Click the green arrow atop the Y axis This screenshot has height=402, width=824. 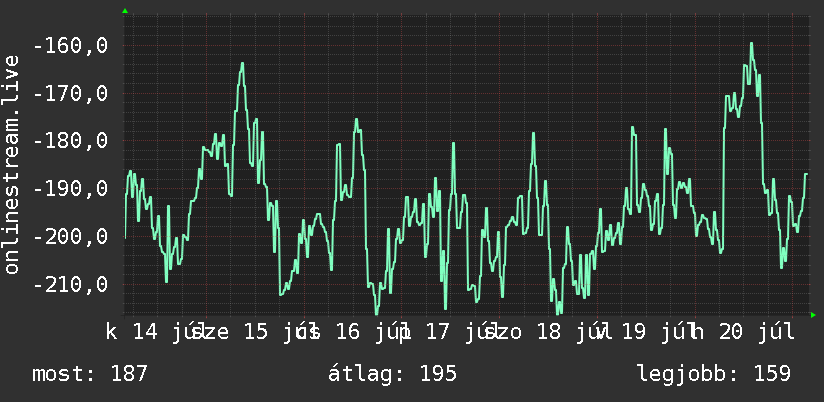click(125, 11)
